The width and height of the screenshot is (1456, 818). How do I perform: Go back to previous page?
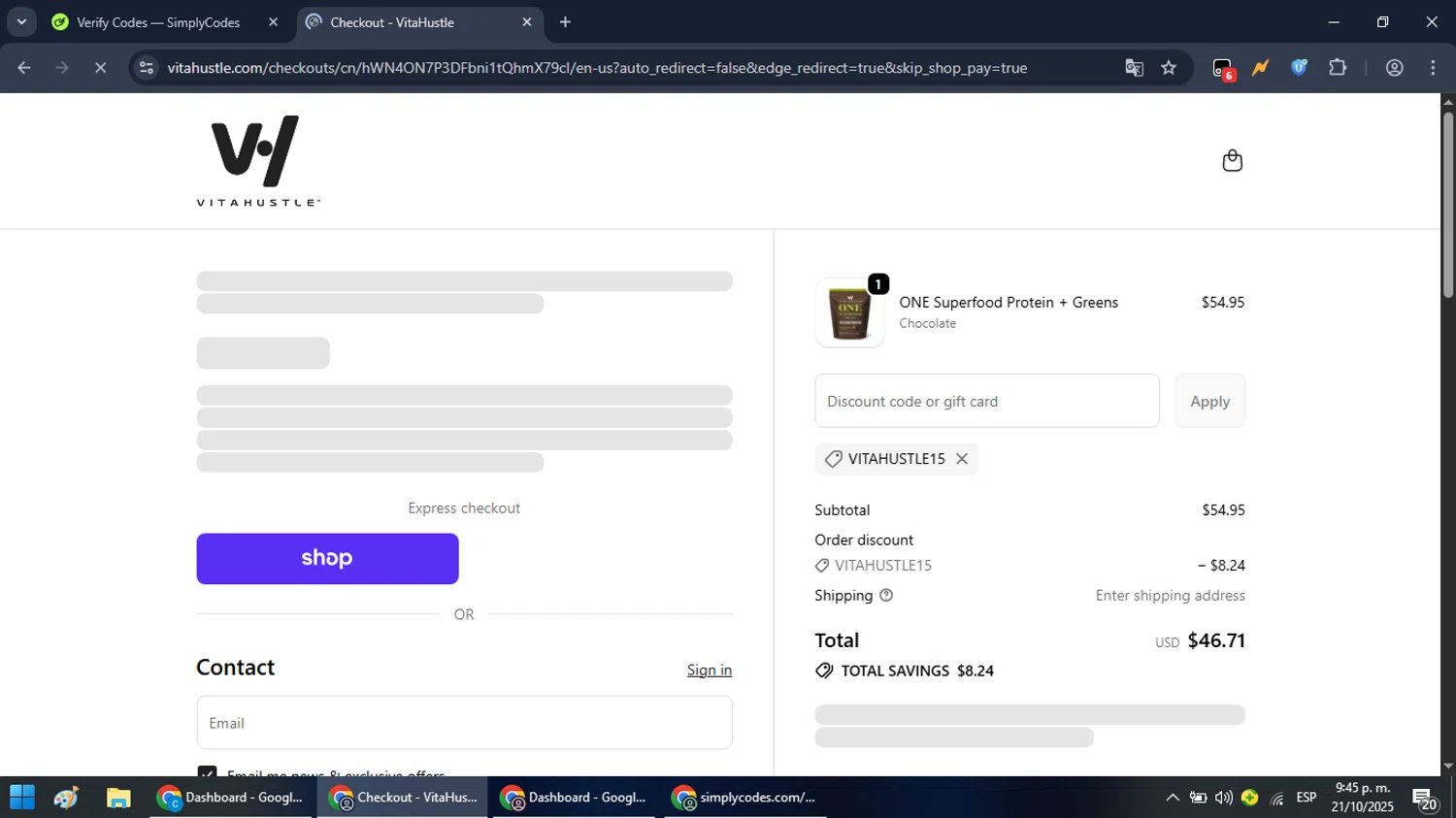point(24,68)
